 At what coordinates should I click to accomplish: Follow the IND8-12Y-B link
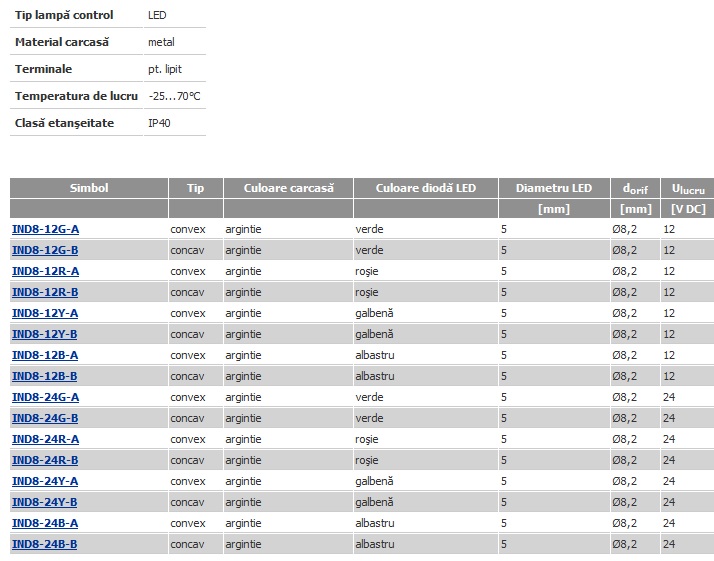tap(45, 334)
